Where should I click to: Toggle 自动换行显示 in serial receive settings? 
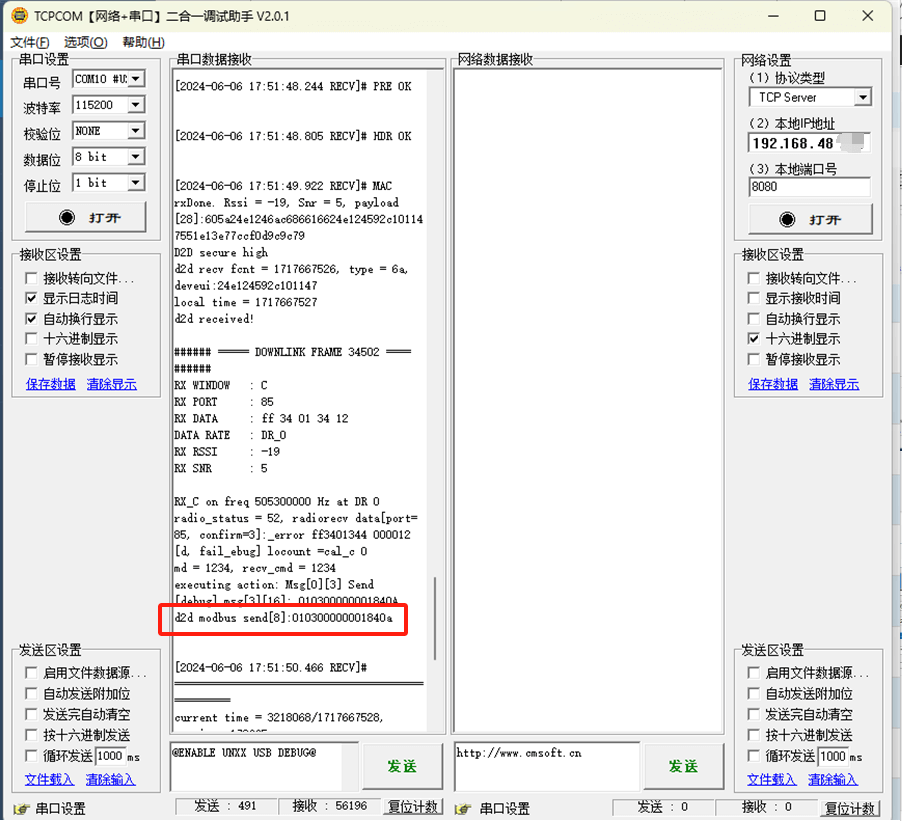point(33,318)
